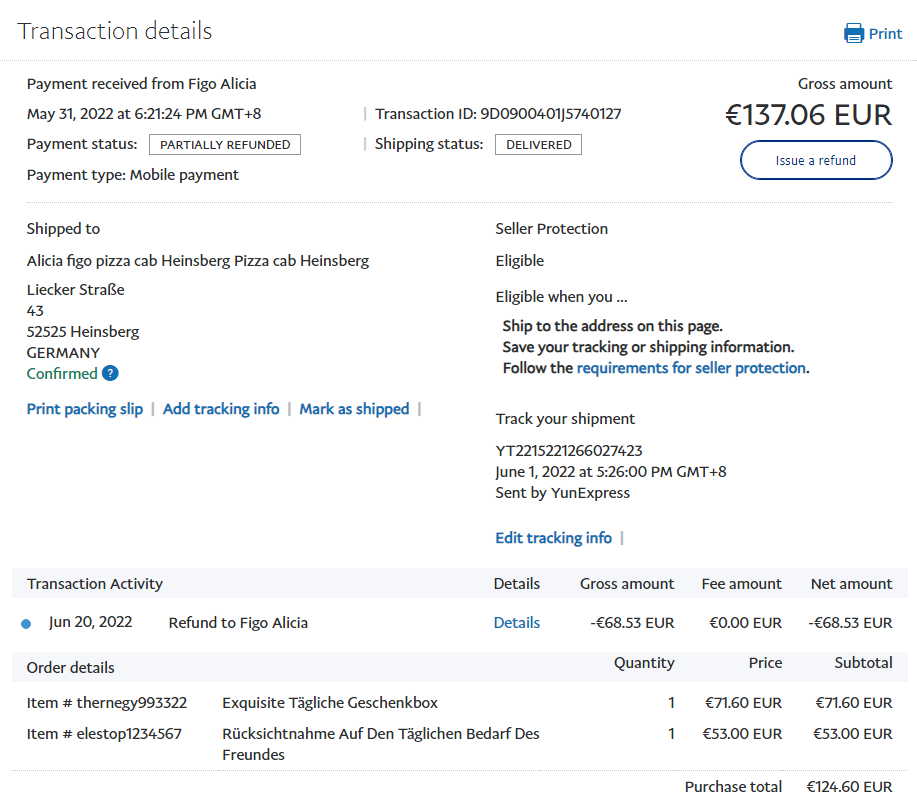Click Edit tracking info link

(x=553, y=538)
